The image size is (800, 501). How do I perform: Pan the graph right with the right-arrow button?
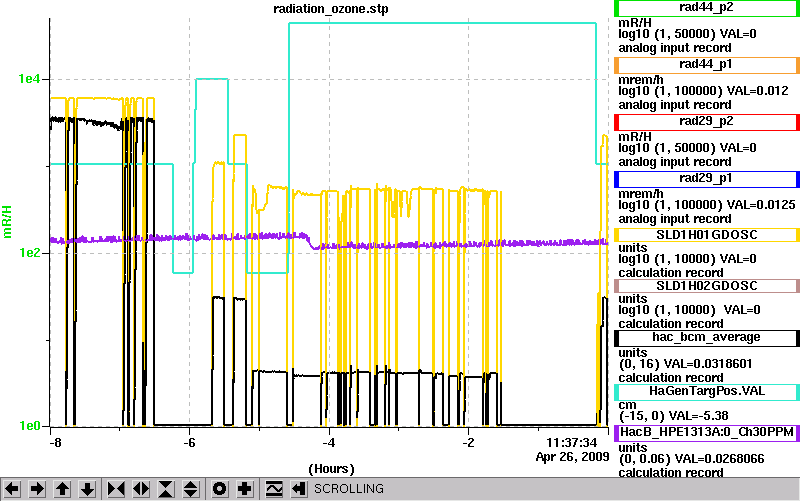click(x=37, y=489)
